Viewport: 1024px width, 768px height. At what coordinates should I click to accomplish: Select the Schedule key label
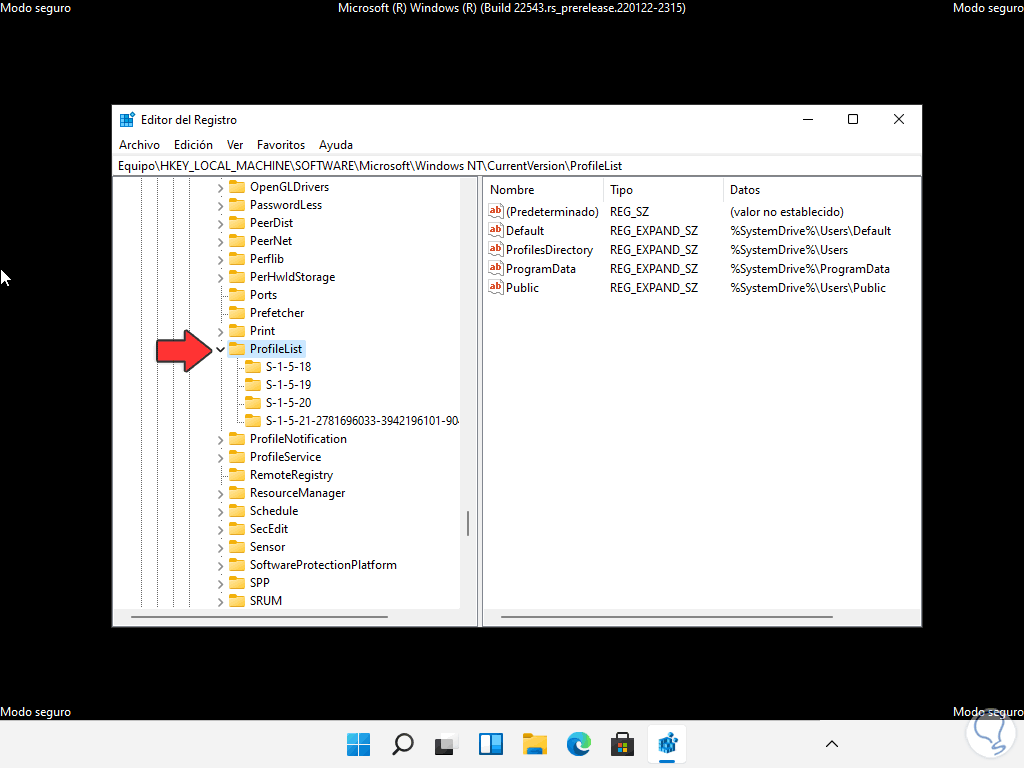point(274,511)
